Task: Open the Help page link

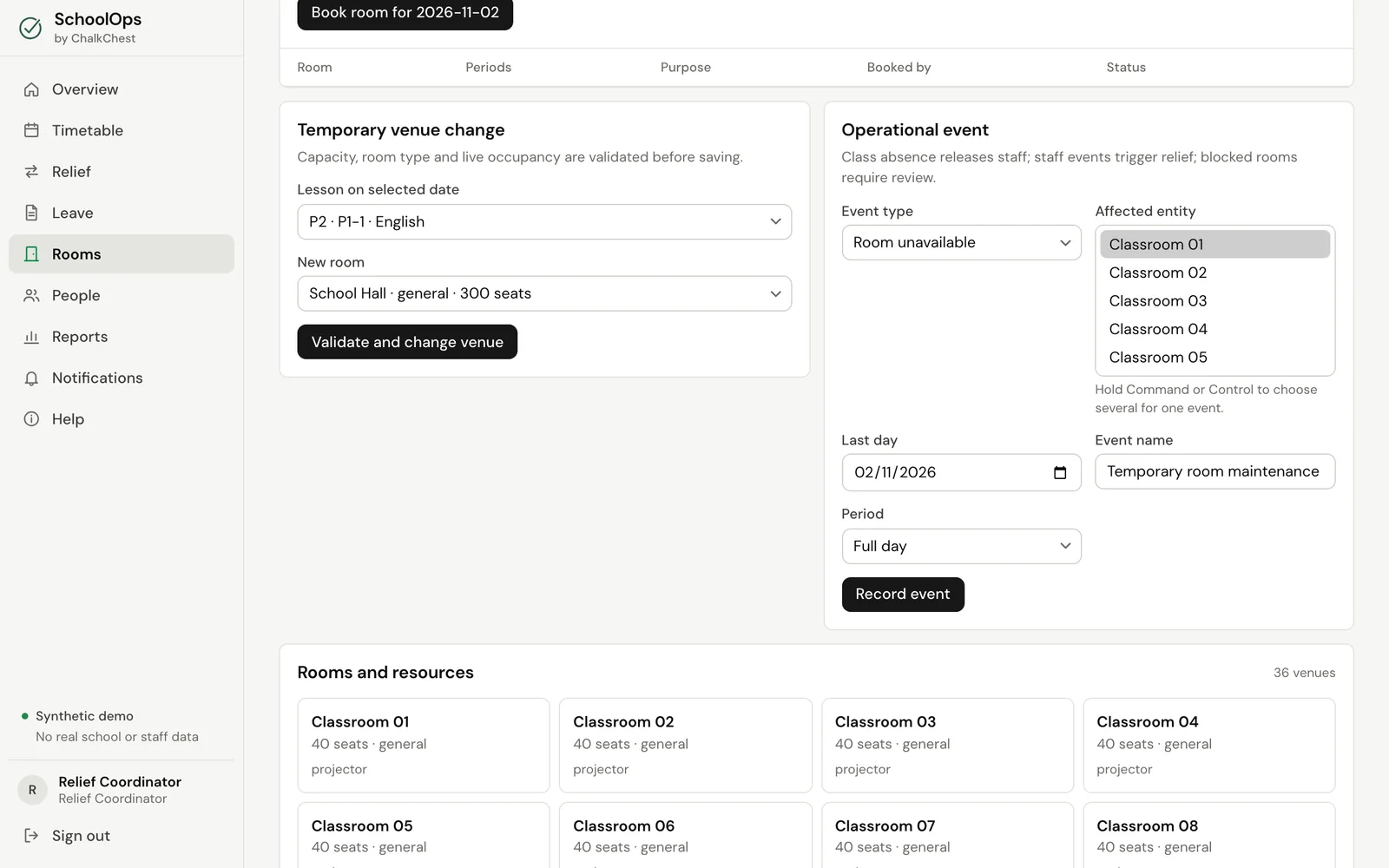Action: 122,419
